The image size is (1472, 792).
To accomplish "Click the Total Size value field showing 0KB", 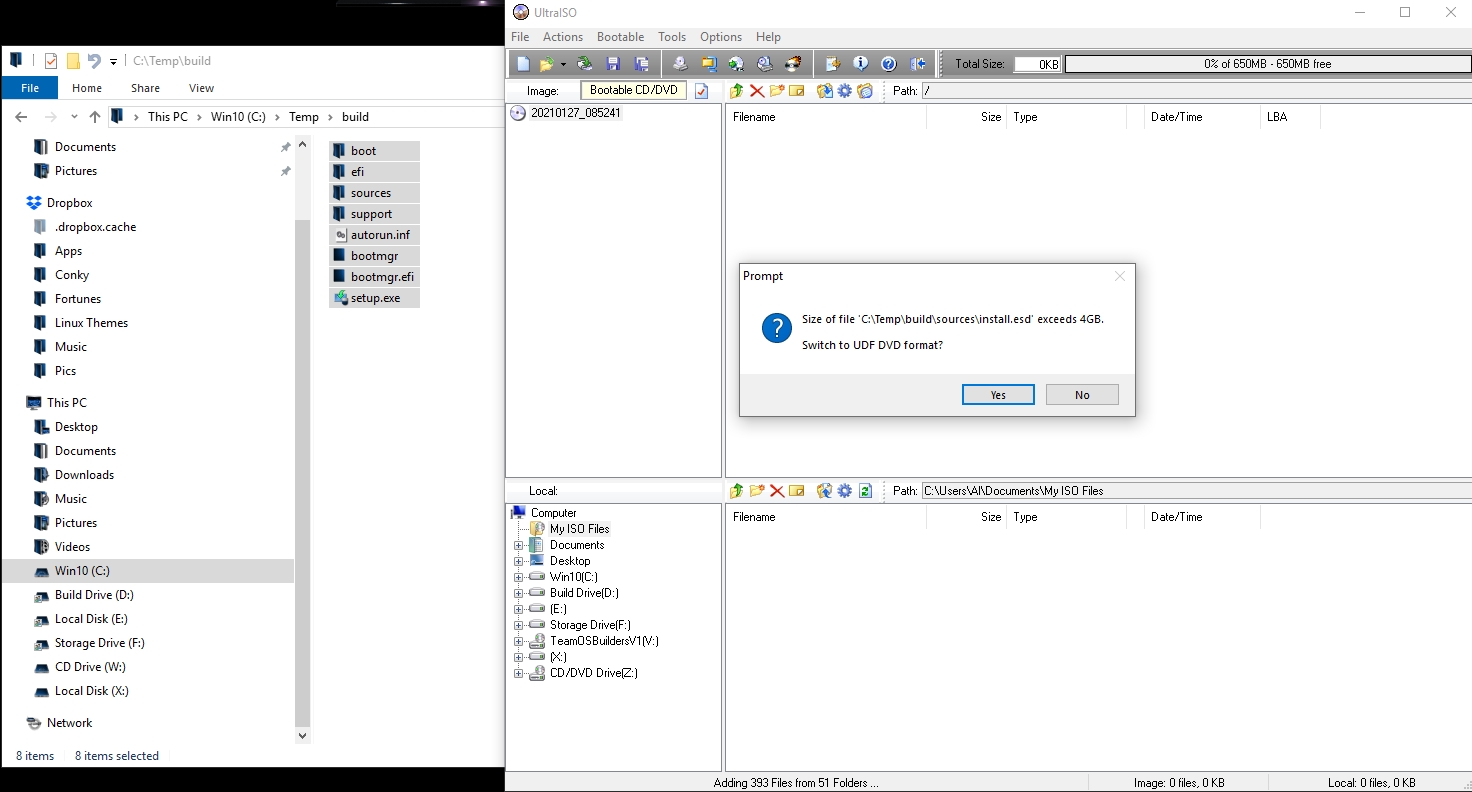I will click(1037, 64).
